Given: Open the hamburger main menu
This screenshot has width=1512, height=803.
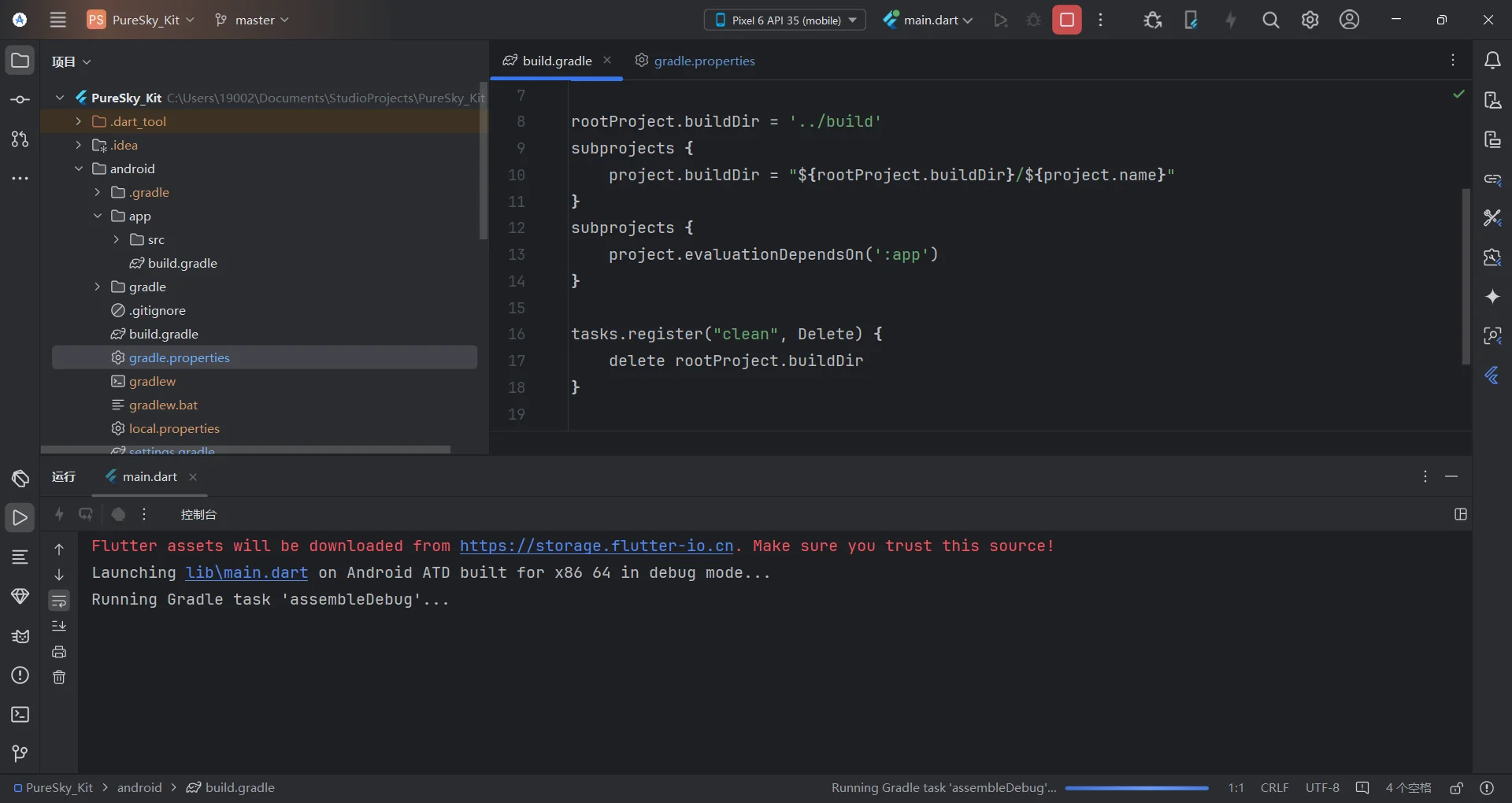Looking at the screenshot, I should 58,20.
